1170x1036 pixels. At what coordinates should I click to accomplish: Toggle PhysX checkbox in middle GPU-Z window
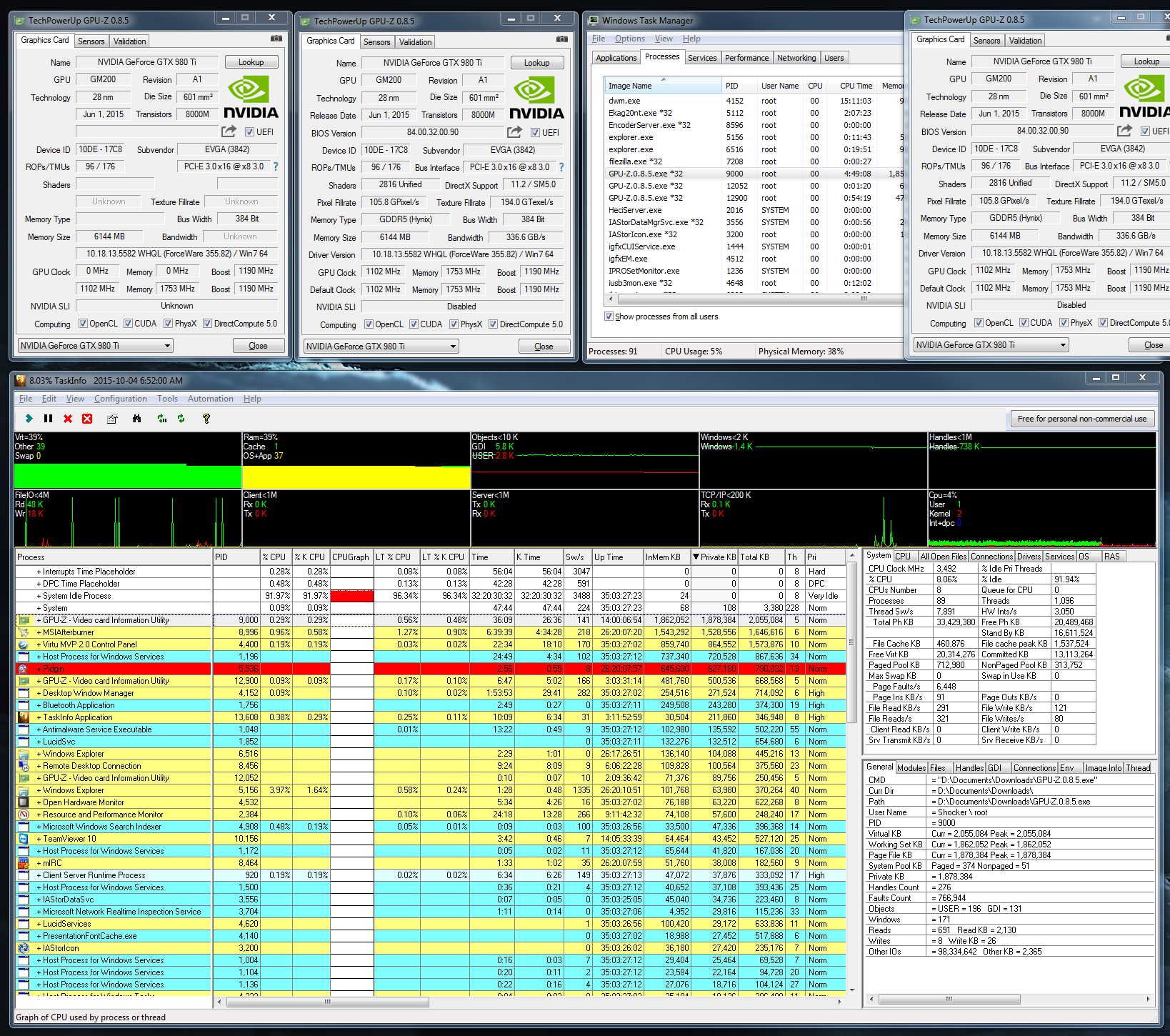pyautogui.click(x=454, y=324)
